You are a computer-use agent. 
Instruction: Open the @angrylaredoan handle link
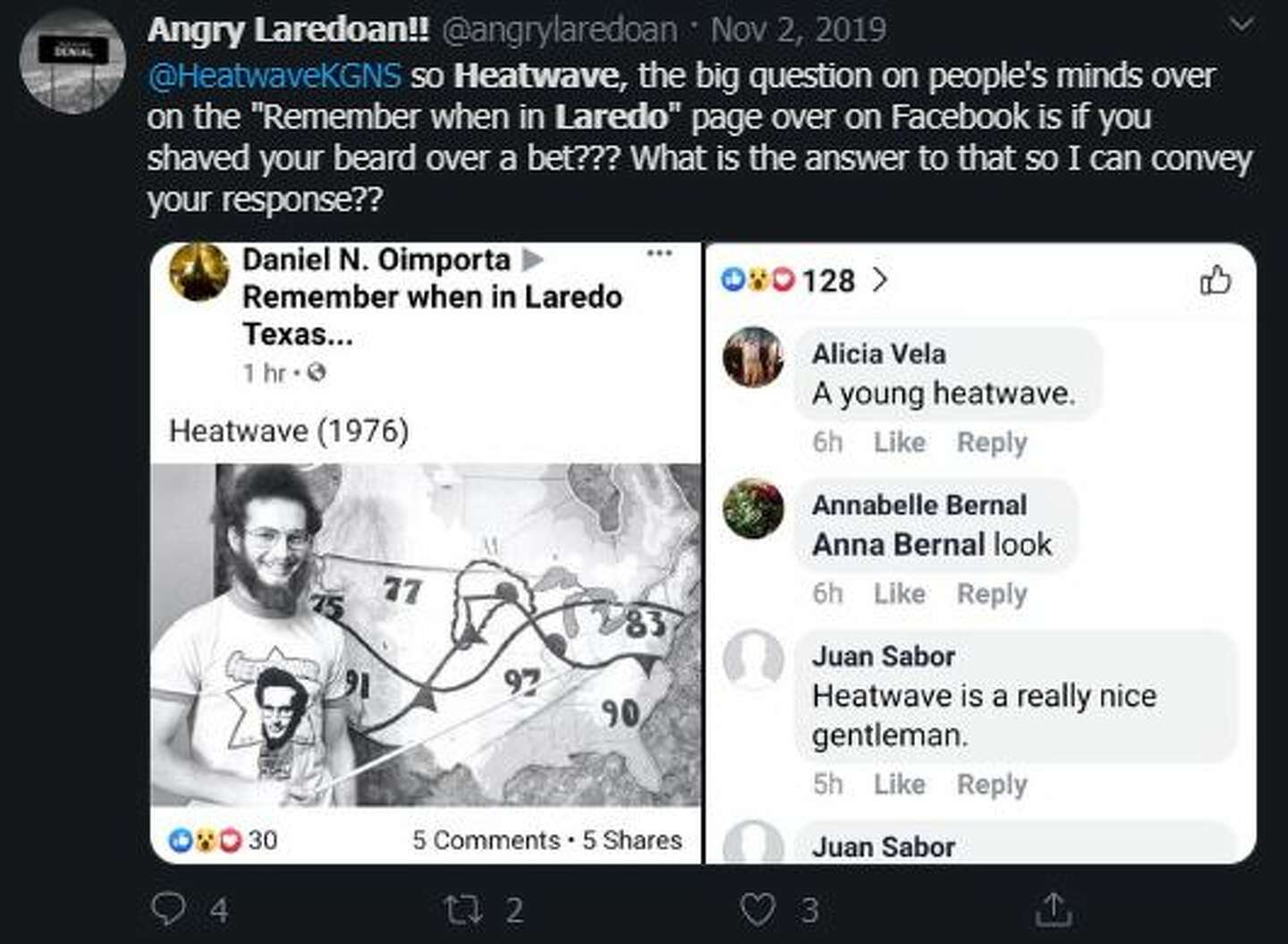[559, 30]
